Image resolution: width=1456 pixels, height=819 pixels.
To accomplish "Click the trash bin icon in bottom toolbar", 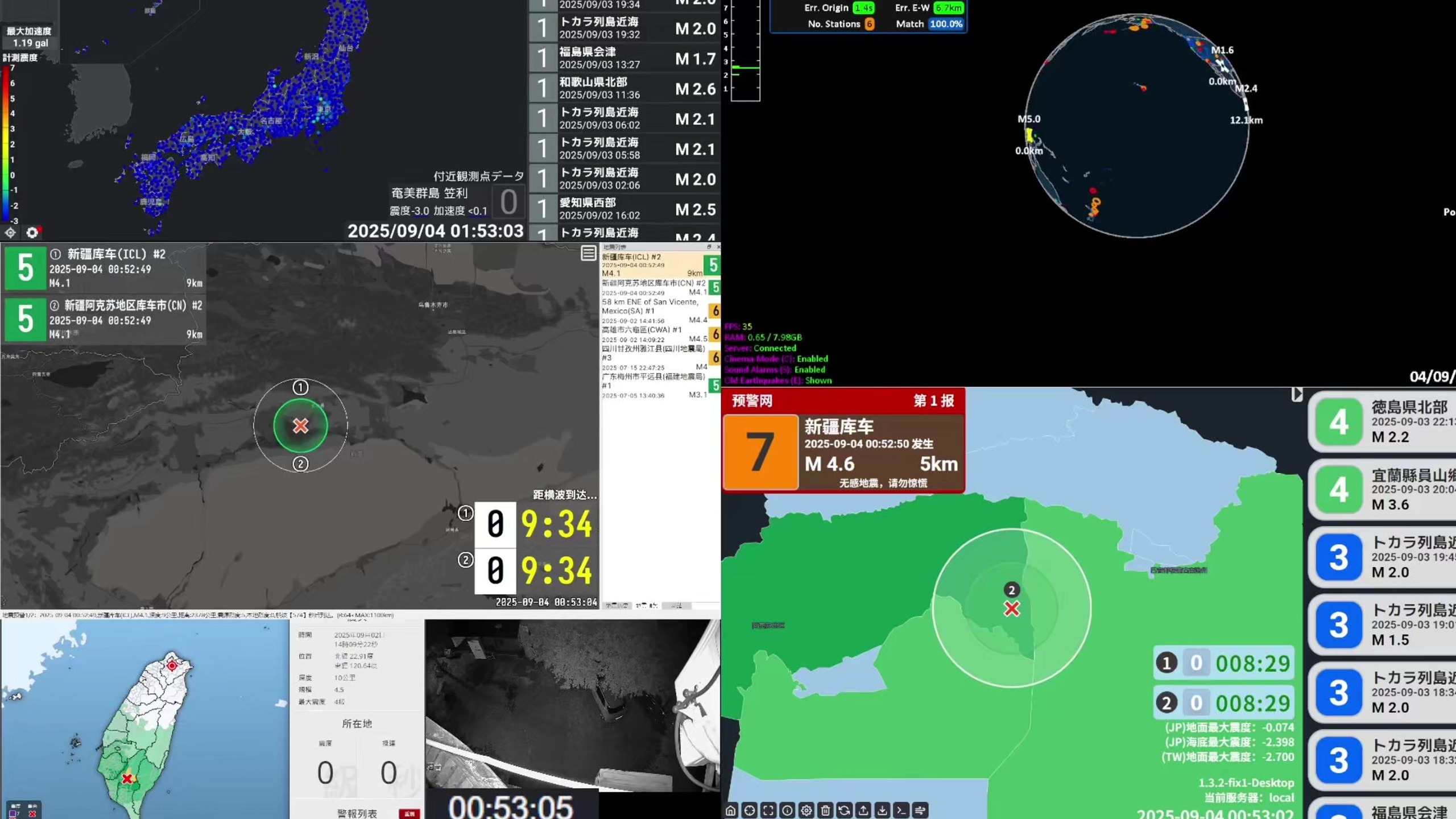I will point(826,810).
